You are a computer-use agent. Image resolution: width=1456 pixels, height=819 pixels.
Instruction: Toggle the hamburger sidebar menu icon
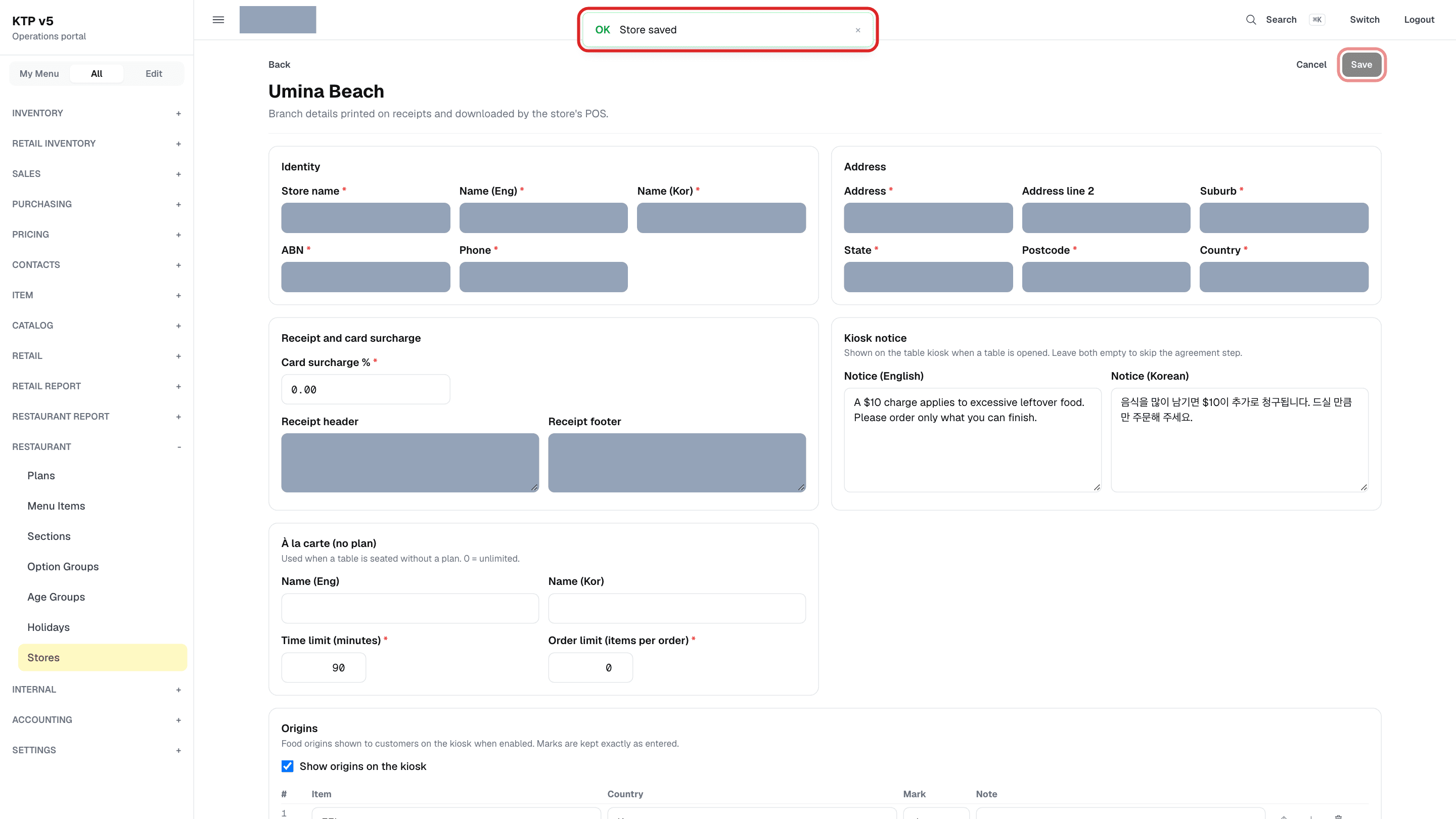pos(218,20)
